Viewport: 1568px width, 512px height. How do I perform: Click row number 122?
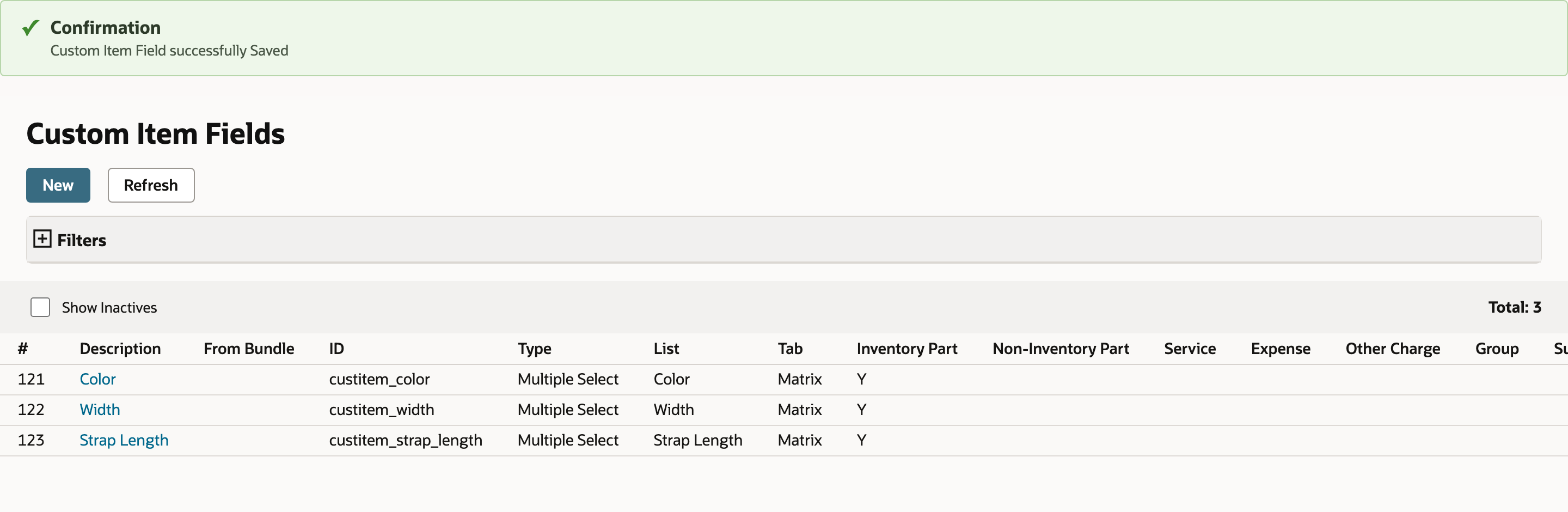[x=31, y=410]
